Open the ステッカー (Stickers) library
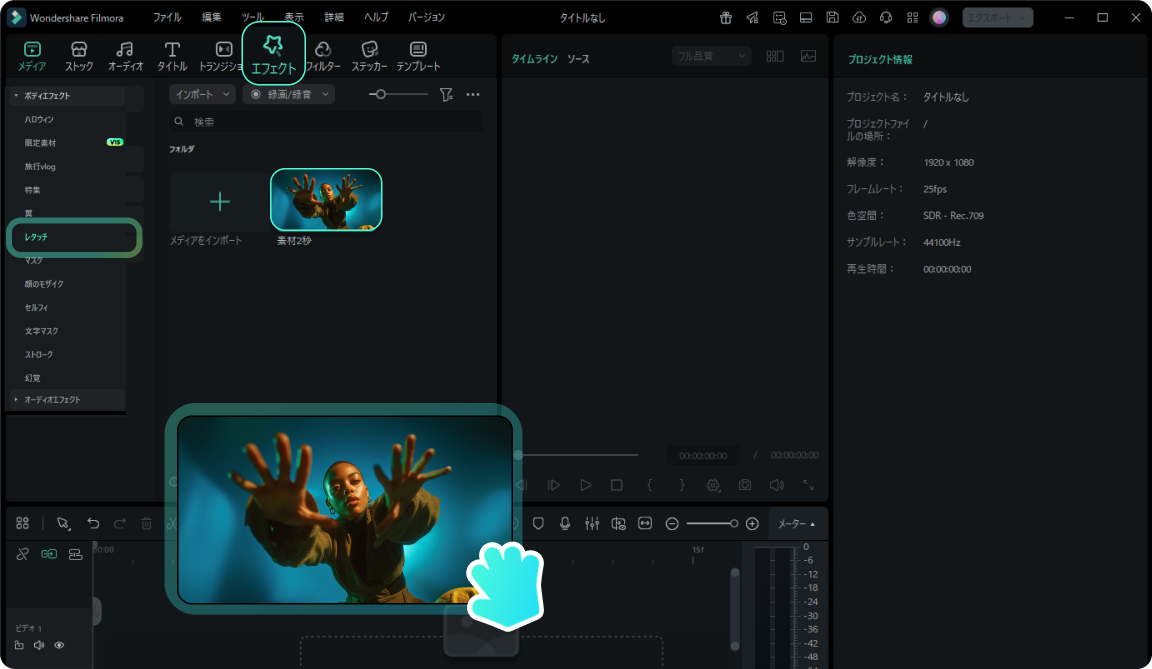 369,56
